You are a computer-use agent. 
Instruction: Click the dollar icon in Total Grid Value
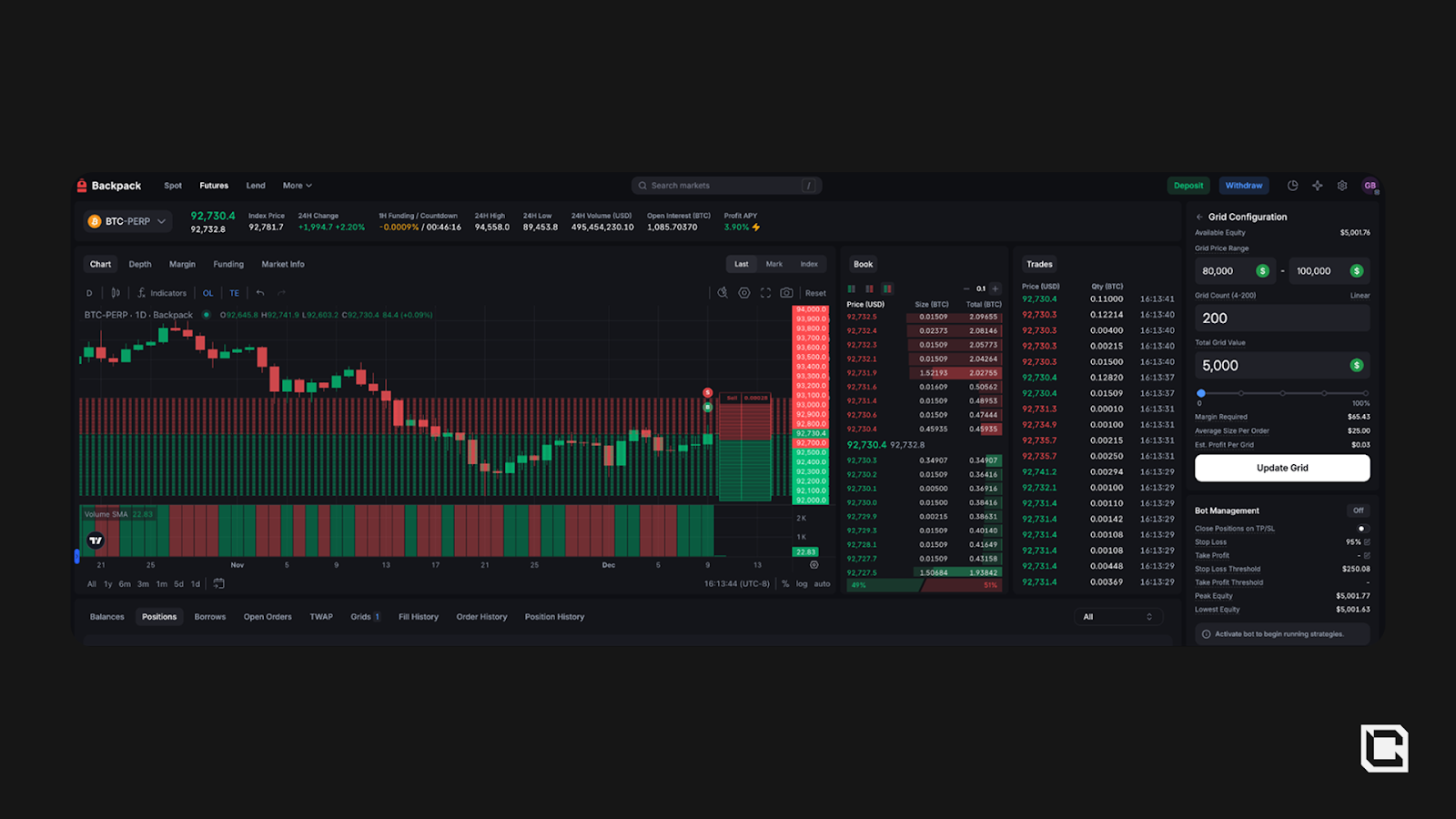pyautogui.click(x=1357, y=366)
